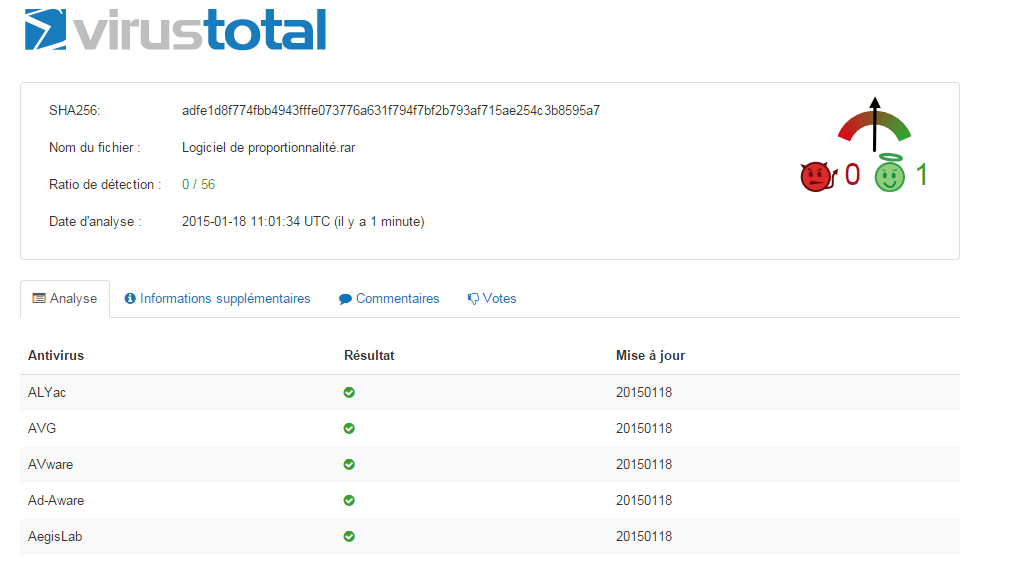The width and height of the screenshot is (1011, 561).
Task: Open the Informations supplémentaires tab
Action: pos(217,299)
